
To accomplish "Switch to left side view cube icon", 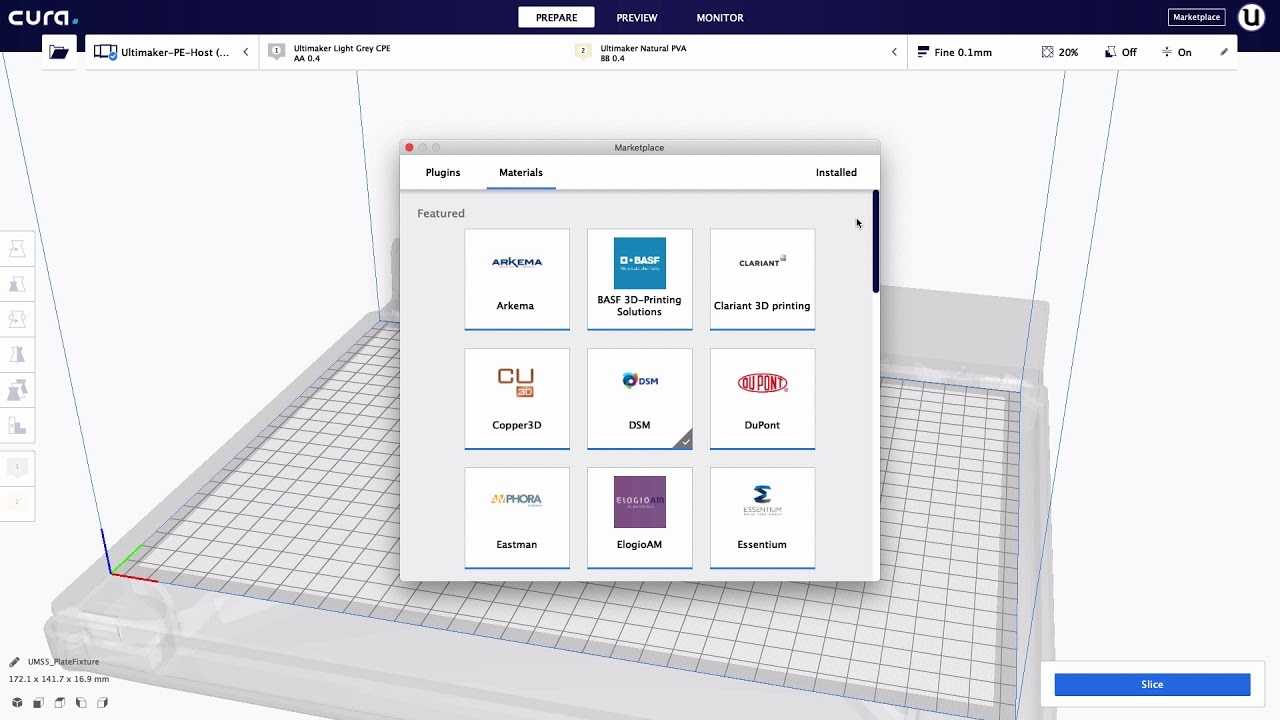I will (x=81, y=702).
